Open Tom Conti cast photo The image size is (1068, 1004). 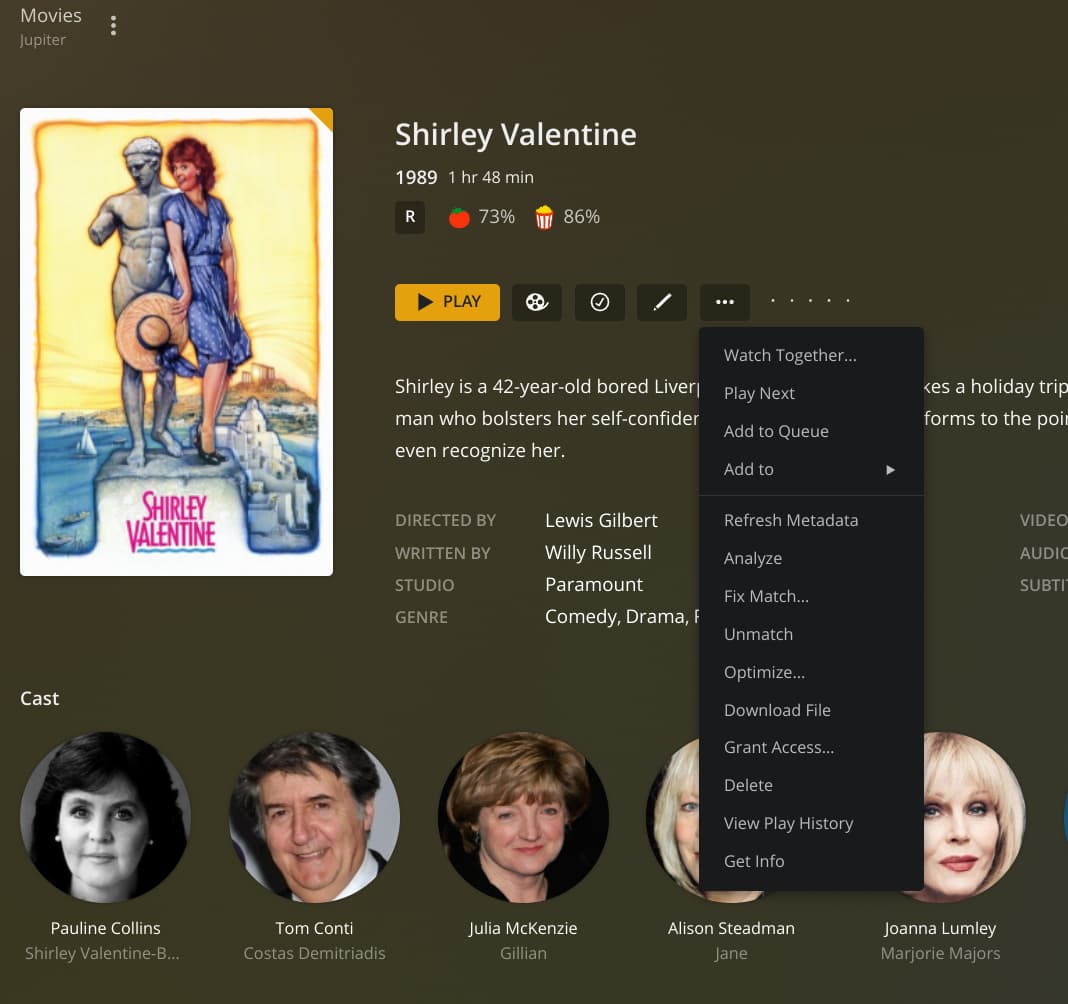point(314,817)
